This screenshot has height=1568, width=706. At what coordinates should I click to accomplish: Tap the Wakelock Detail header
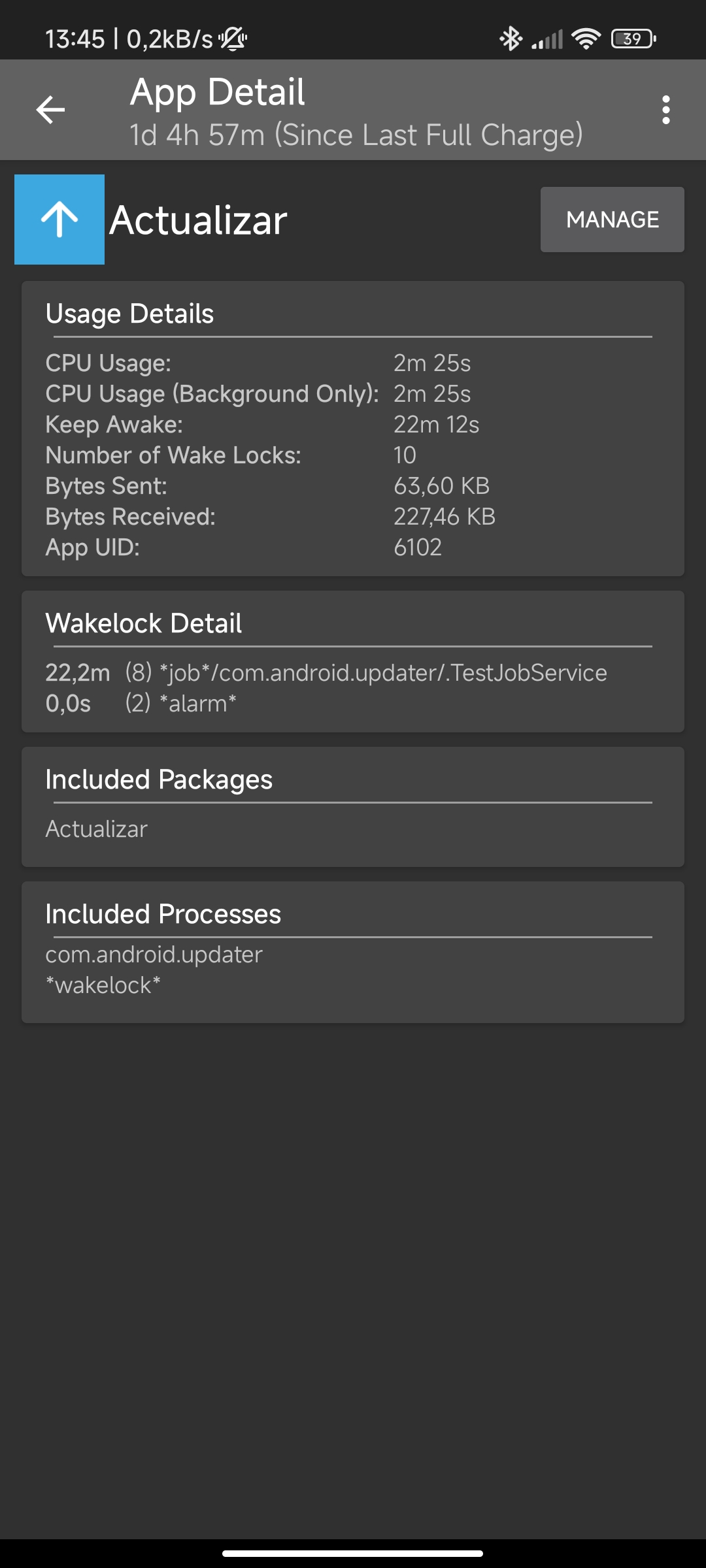tap(143, 623)
